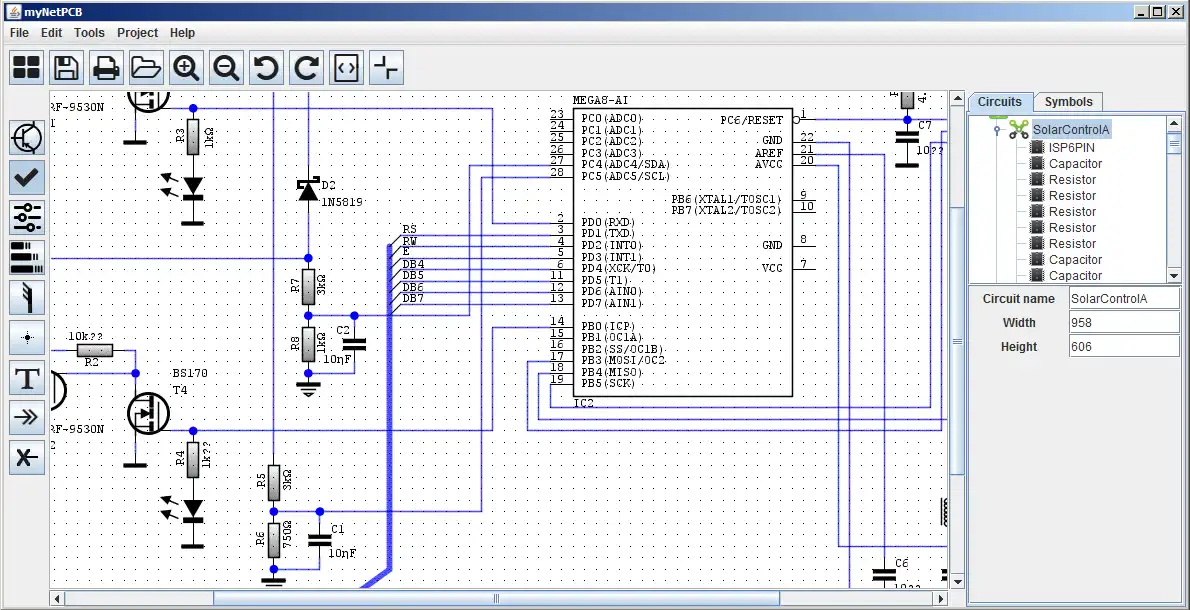Open the four-squares grid icon in the toolbar
The width and height of the screenshot is (1190, 610).
(27, 68)
